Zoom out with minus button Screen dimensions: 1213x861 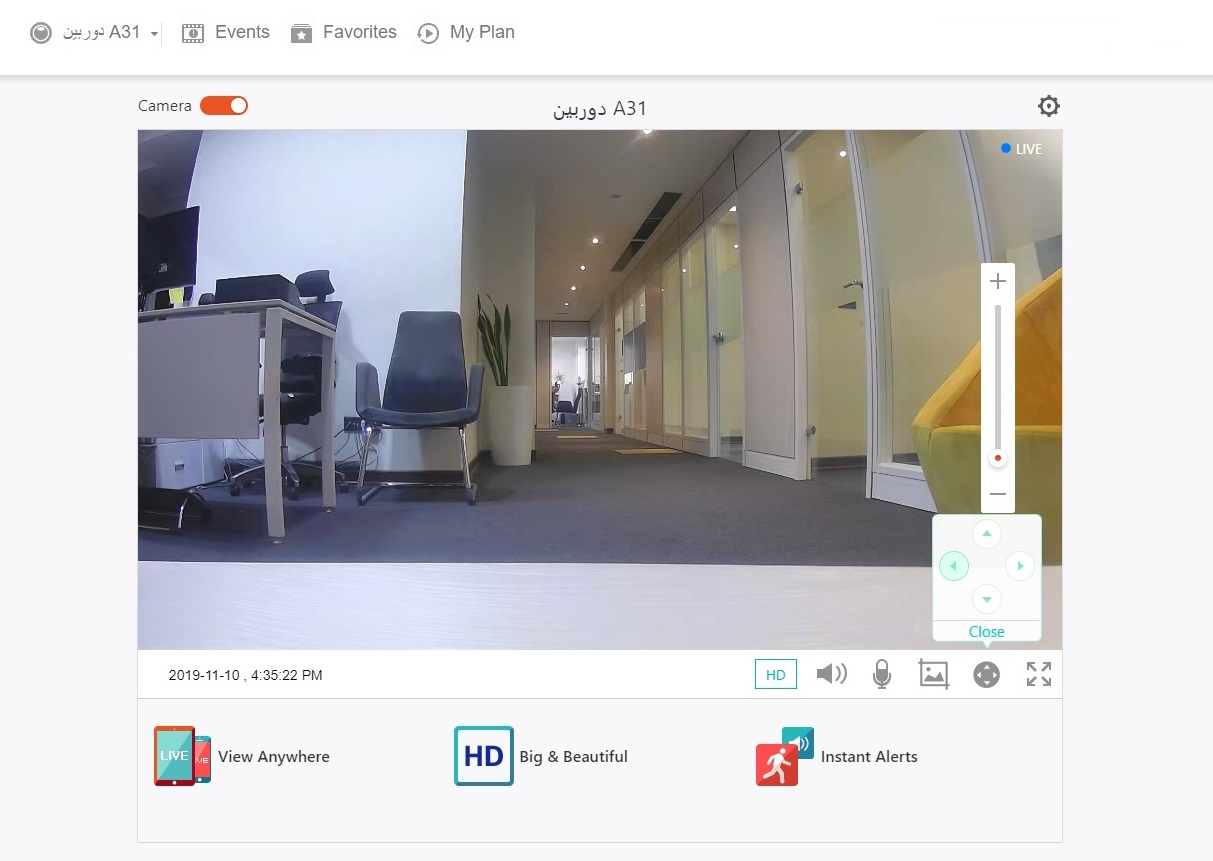tap(997, 494)
